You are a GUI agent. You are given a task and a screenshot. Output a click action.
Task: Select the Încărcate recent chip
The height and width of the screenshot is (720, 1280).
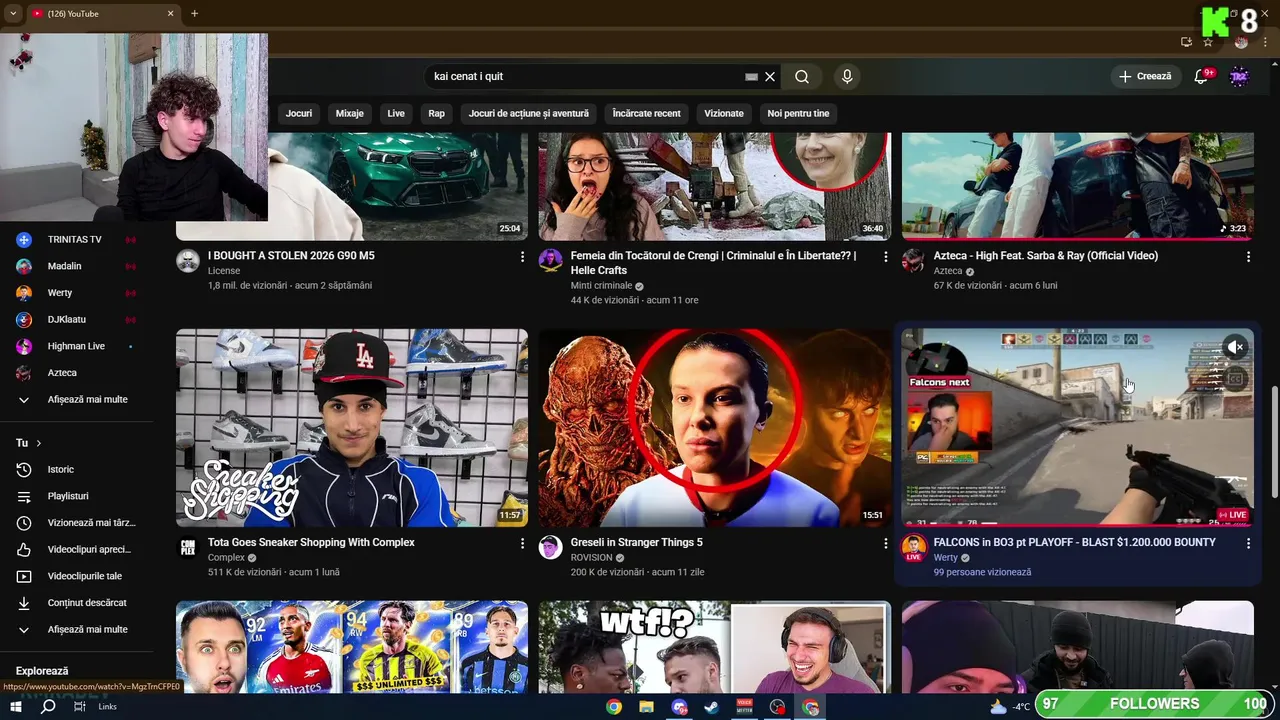[x=647, y=113]
